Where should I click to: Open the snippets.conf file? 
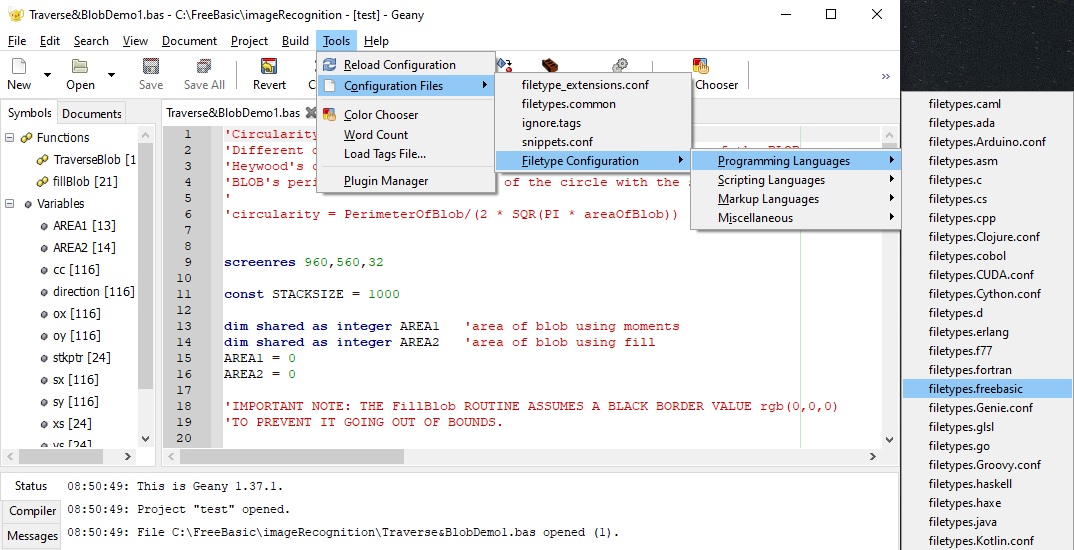tap(593, 142)
